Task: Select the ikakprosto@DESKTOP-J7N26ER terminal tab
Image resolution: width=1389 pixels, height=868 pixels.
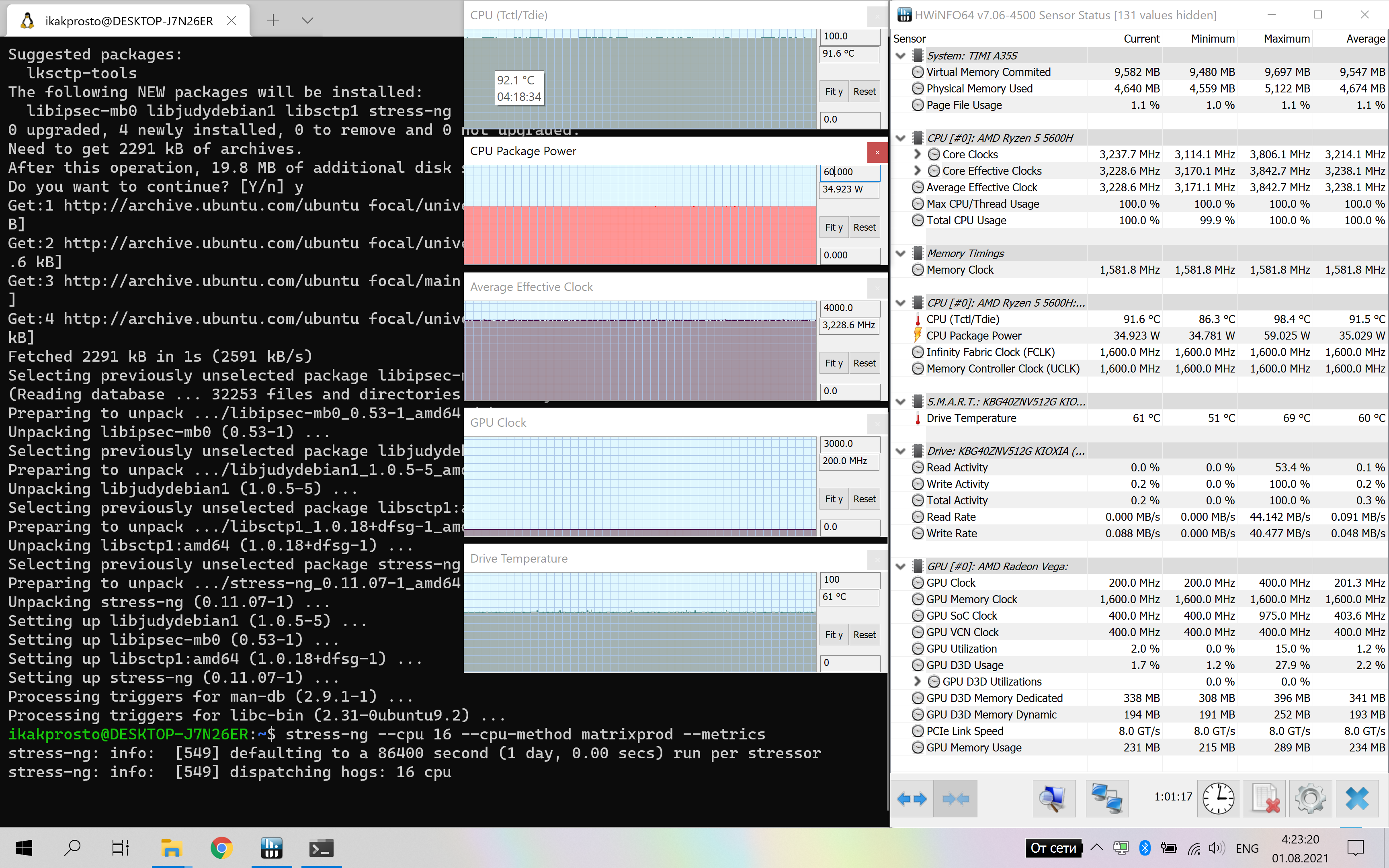Action: pyautogui.click(x=129, y=20)
